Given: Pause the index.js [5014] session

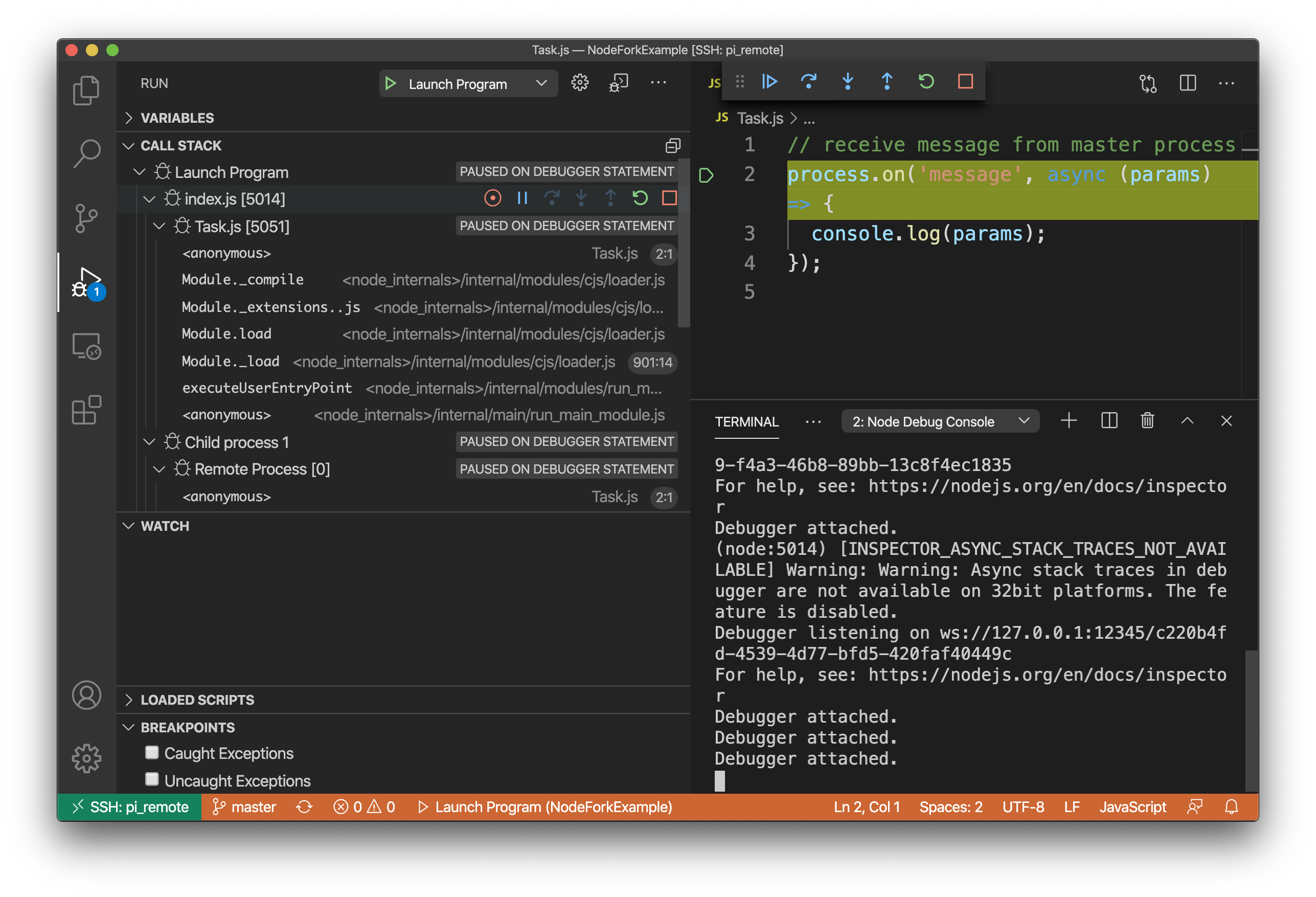Looking at the screenshot, I should (522, 198).
